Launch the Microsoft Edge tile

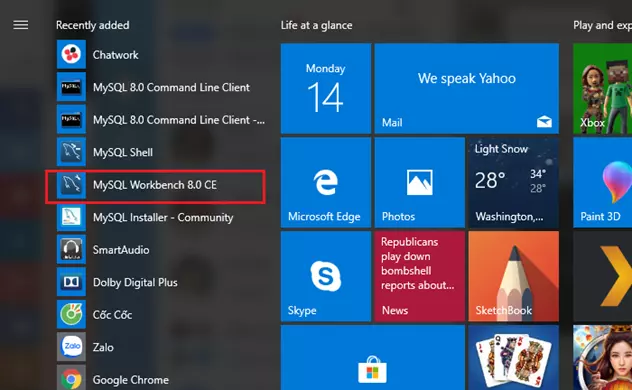[x=326, y=183]
